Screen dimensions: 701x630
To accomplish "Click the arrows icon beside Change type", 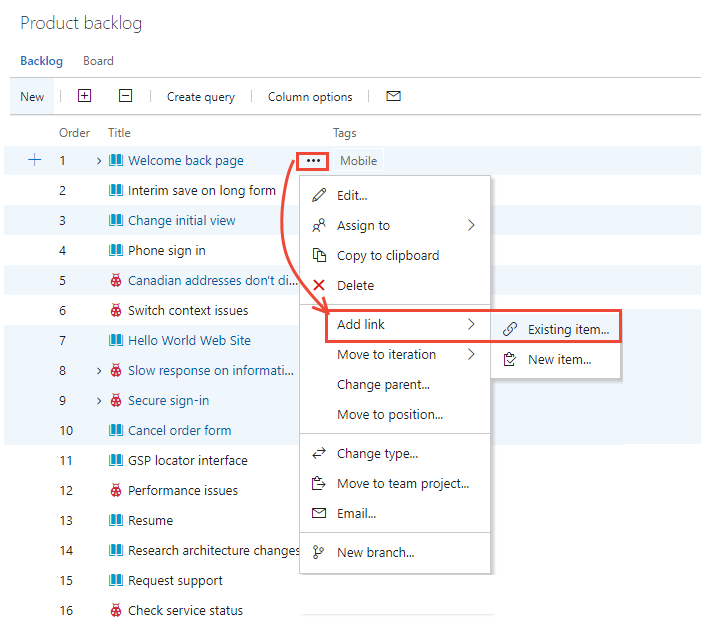I will [x=319, y=453].
